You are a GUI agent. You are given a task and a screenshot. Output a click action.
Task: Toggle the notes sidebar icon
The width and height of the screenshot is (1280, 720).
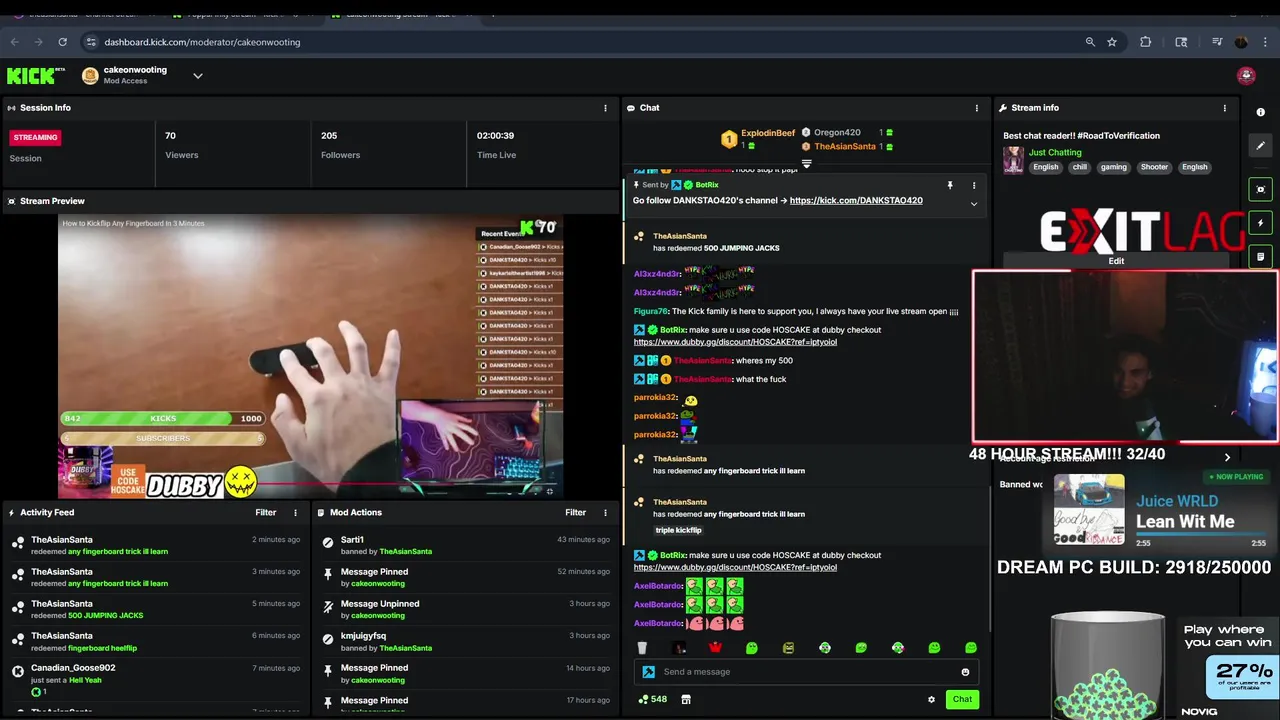pos(1261,256)
